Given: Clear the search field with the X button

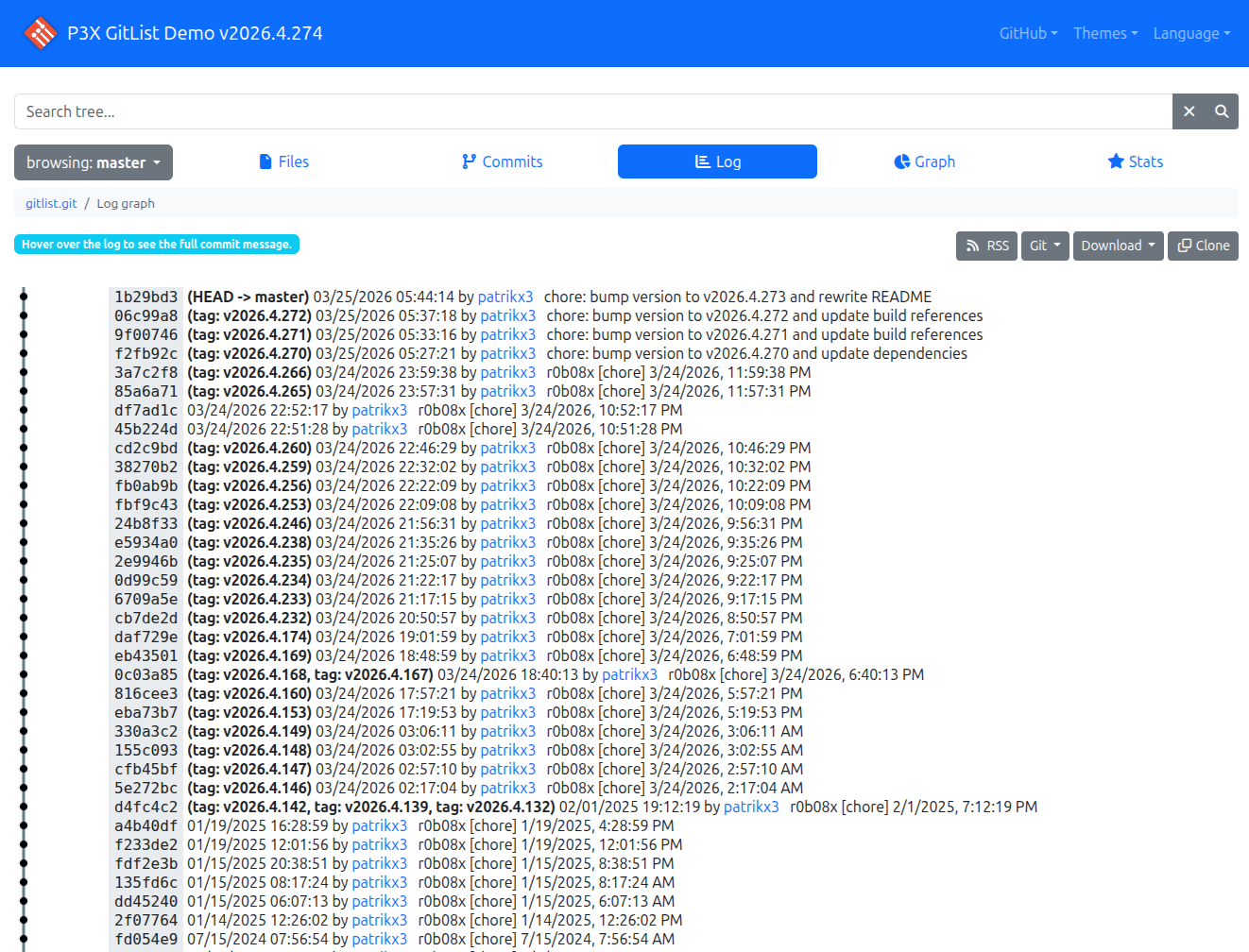Looking at the screenshot, I should pyautogui.click(x=1189, y=110).
